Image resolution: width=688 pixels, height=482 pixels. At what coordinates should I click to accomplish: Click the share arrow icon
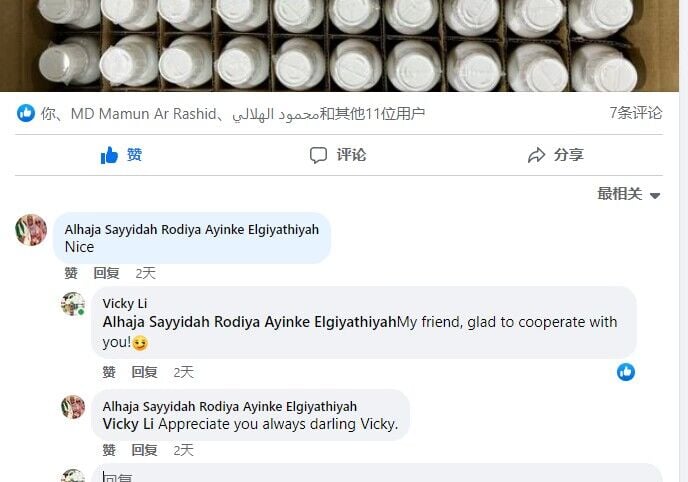[536, 155]
